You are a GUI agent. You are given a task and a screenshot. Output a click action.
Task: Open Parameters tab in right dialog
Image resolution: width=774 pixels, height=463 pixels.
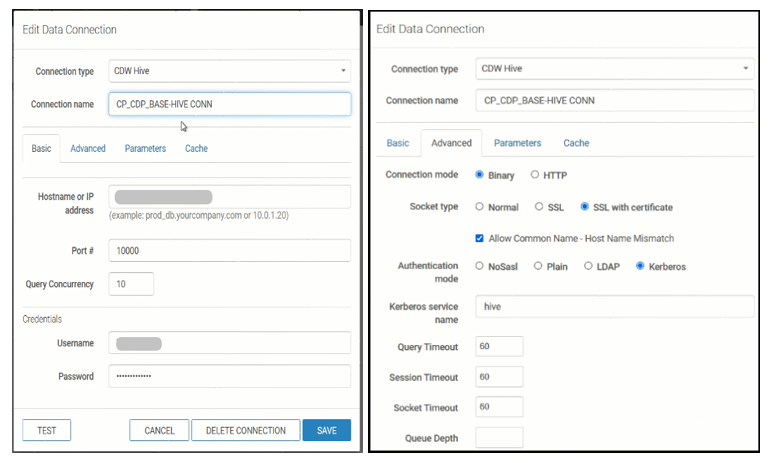(518, 143)
